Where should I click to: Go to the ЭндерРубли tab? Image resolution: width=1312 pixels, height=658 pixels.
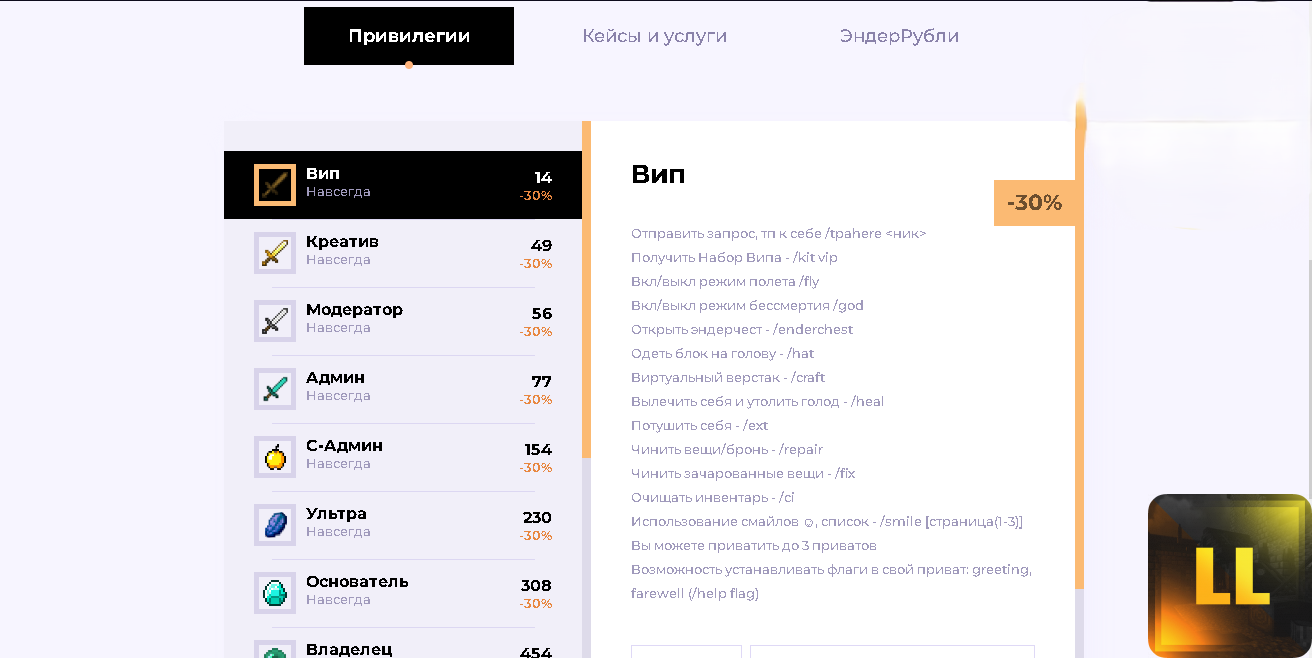pyautogui.click(x=899, y=36)
